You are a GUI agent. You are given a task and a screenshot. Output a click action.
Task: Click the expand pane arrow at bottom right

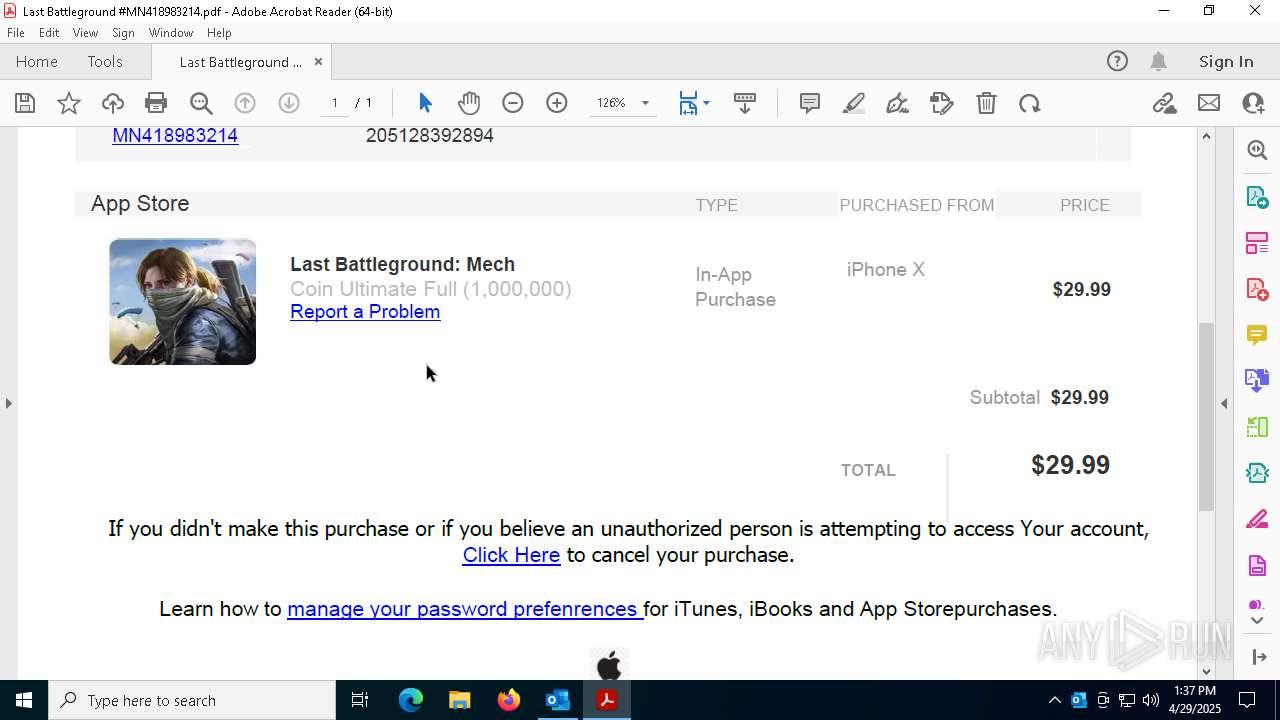pyautogui.click(x=1258, y=657)
